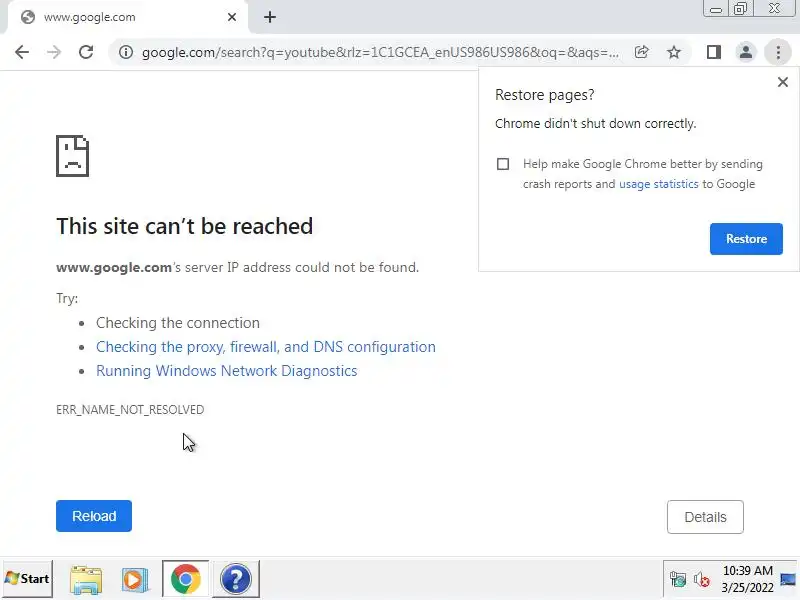Image resolution: width=800 pixels, height=600 pixels.
Task: Bookmark this page with the star icon
Action: click(674, 52)
